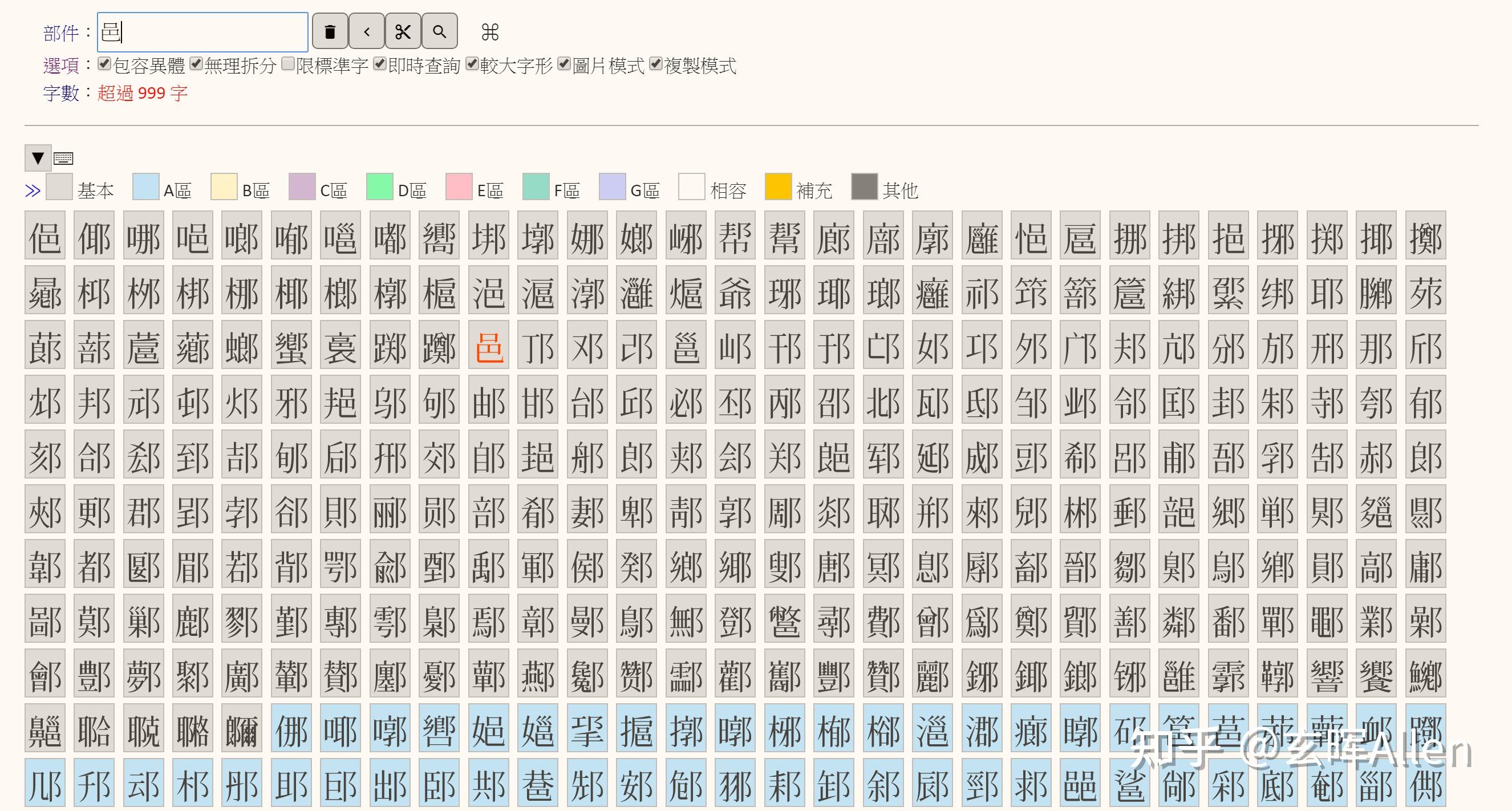Viewport: 1512px width, 811px height.
Task: Click the trash clear-input button
Action: tap(330, 31)
